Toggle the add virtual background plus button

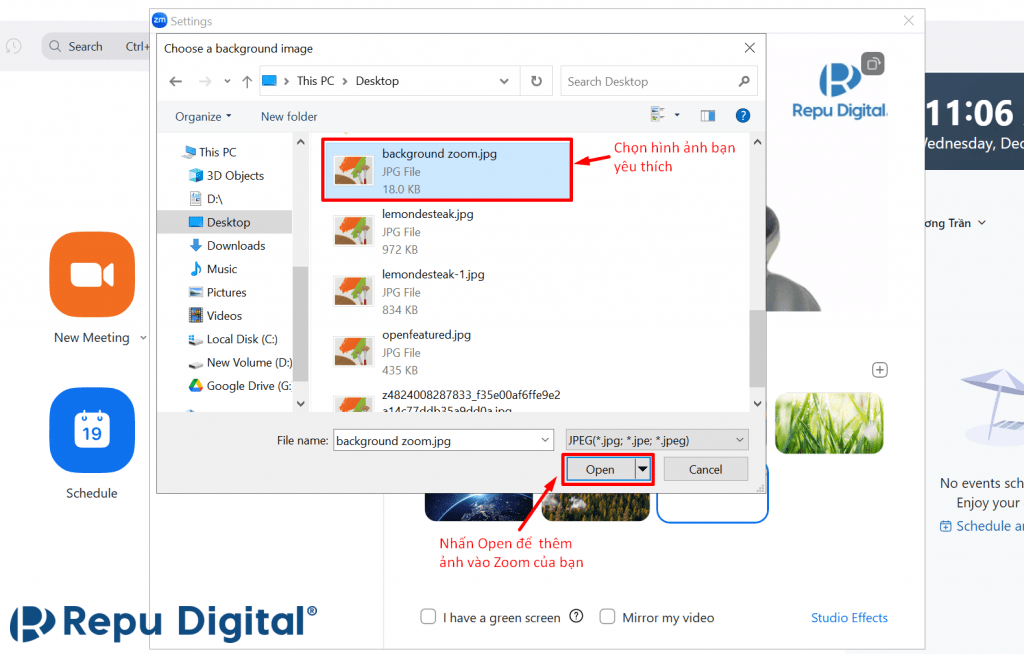[880, 370]
